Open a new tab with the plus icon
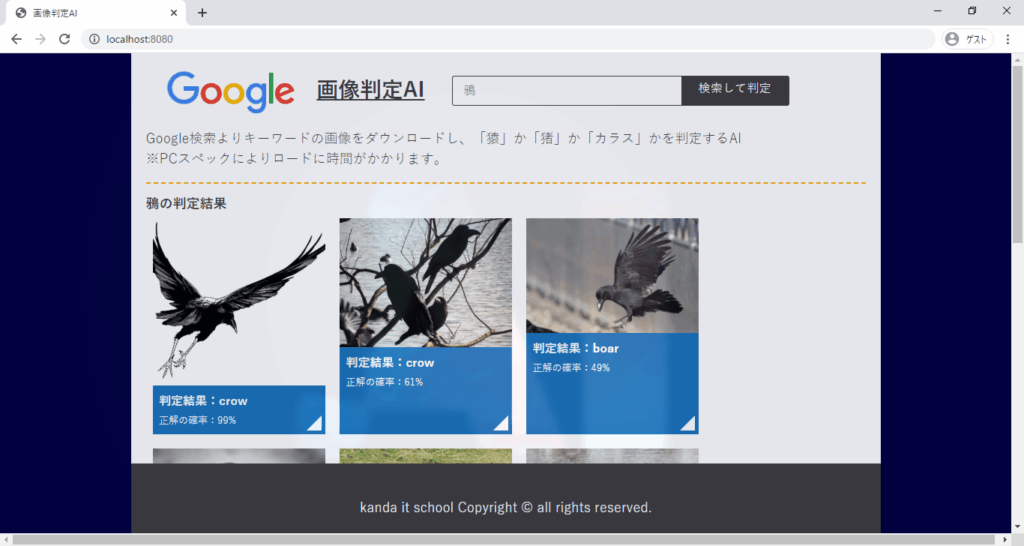Image resolution: width=1024 pixels, height=546 pixels. [x=202, y=13]
